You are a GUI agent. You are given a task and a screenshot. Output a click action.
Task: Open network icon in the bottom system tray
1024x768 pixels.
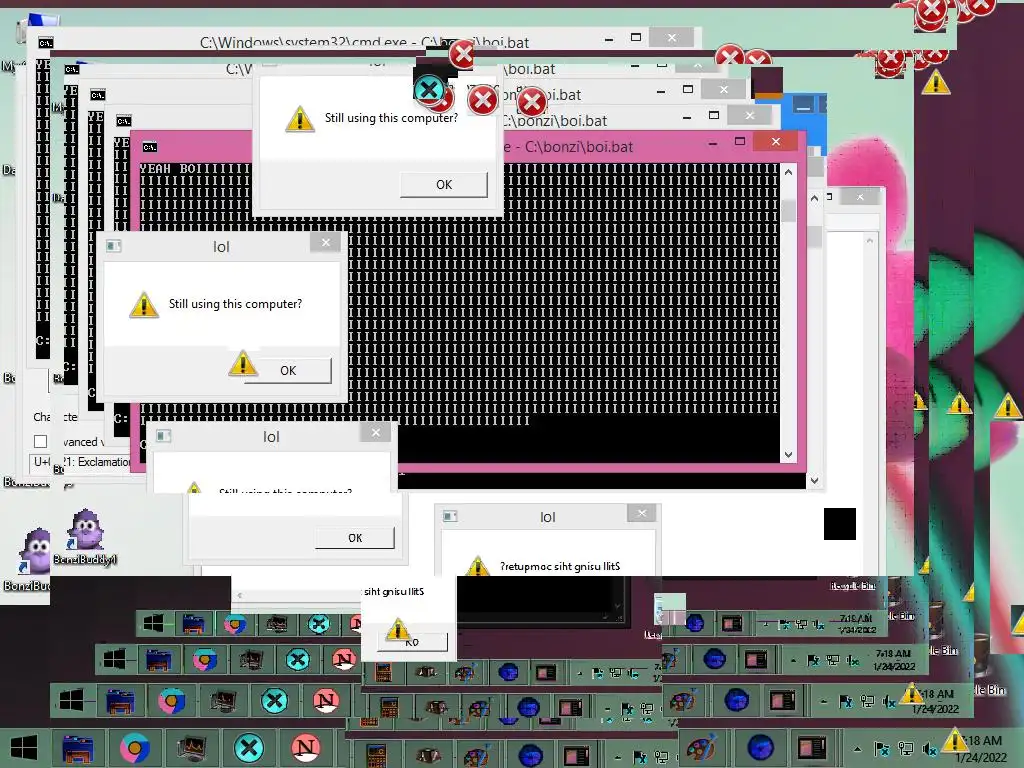click(906, 749)
